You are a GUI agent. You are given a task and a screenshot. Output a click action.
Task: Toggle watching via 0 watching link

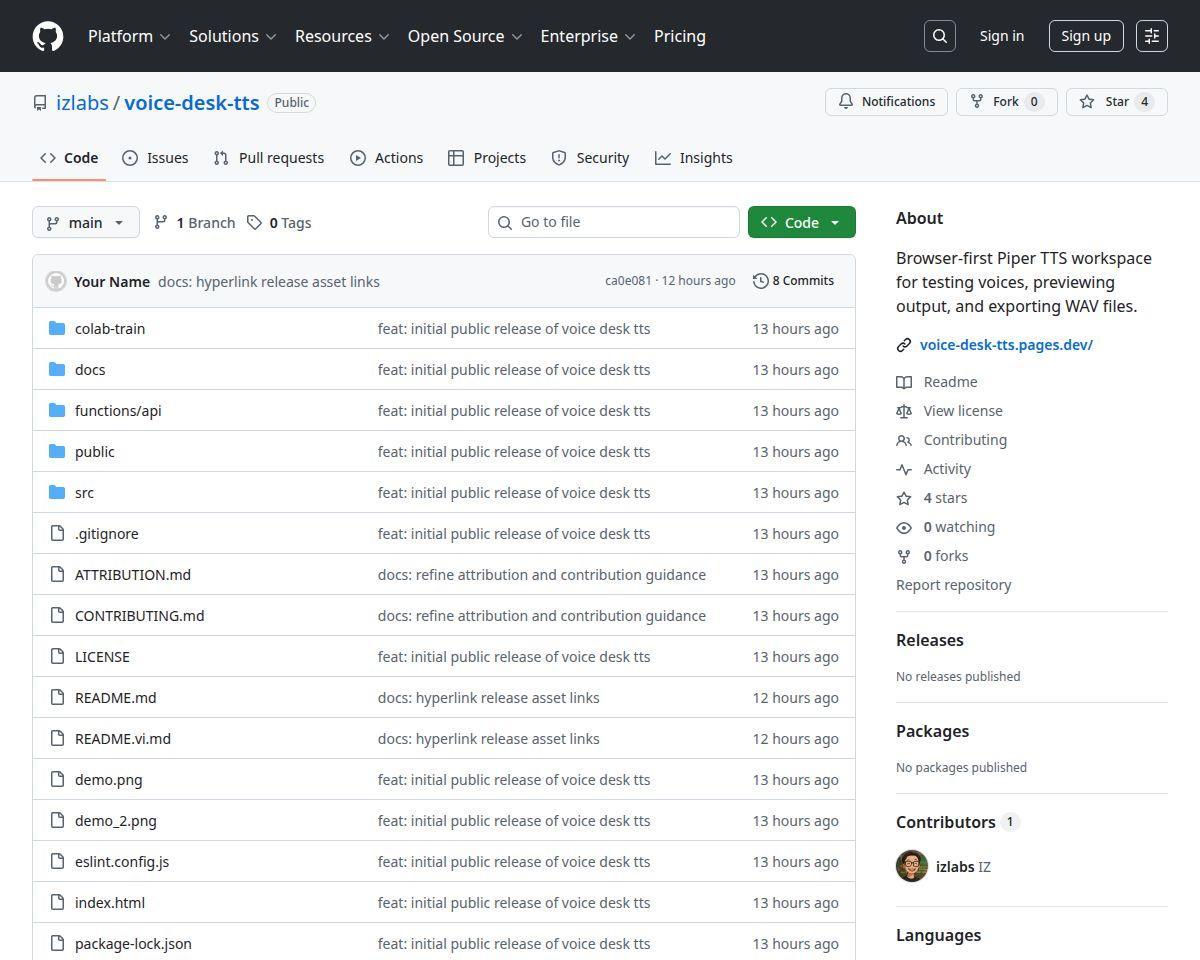coord(959,526)
